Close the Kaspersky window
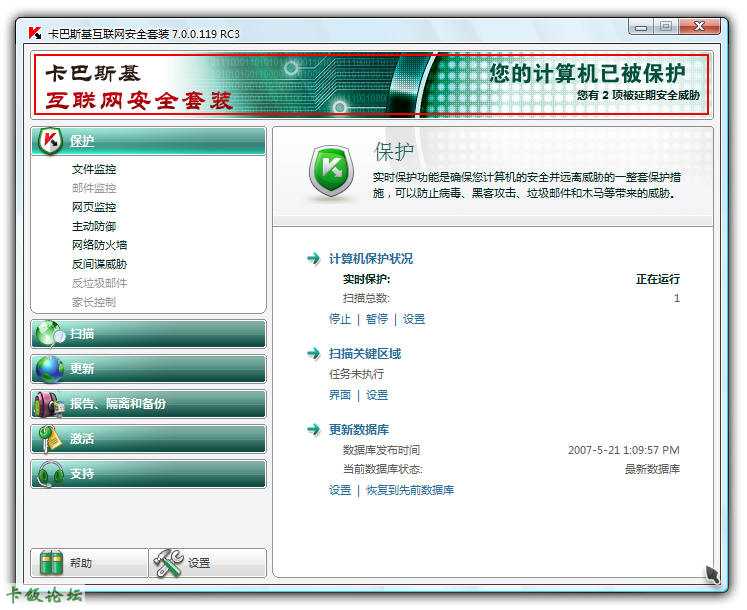Viewport: 747px width, 610px height. [x=699, y=27]
